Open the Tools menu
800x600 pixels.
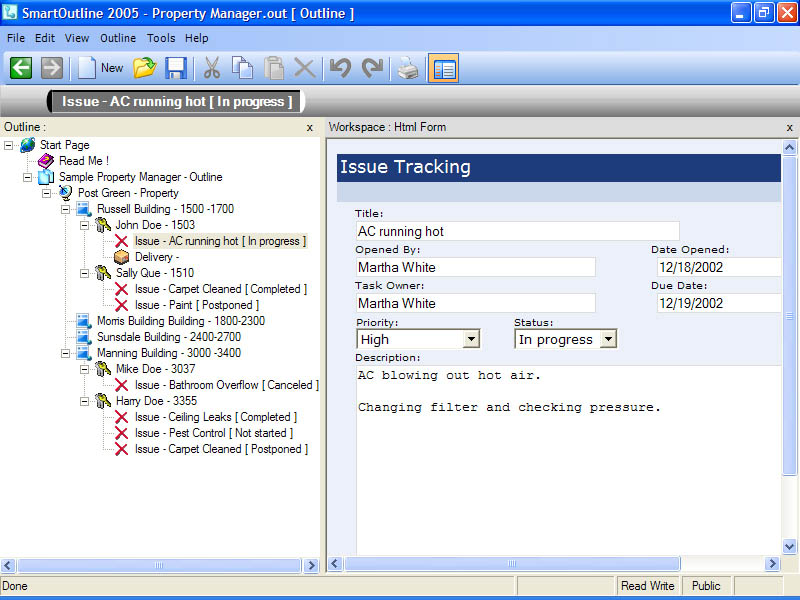coord(161,38)
